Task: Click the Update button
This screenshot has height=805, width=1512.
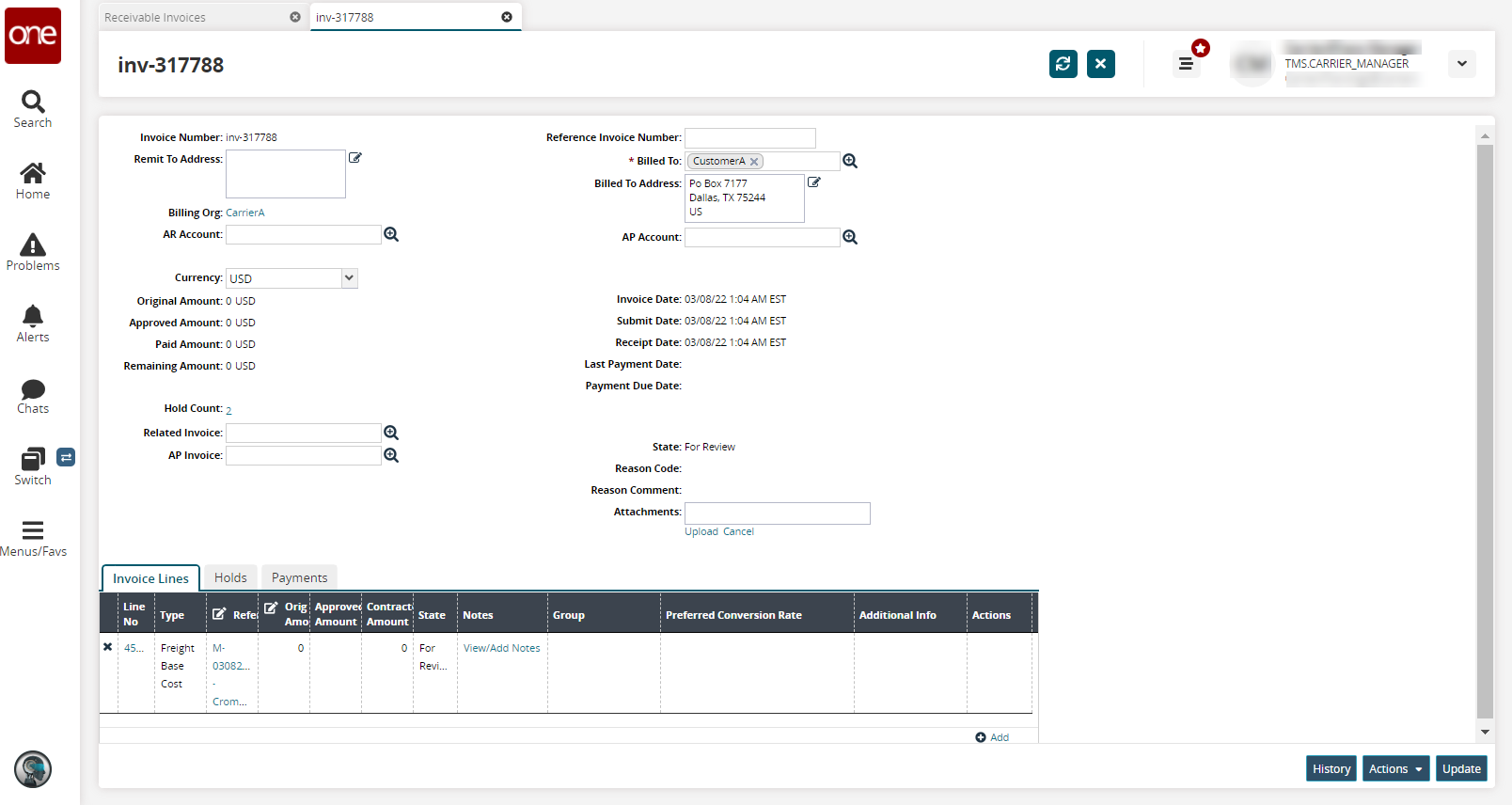Action: 1461,768
